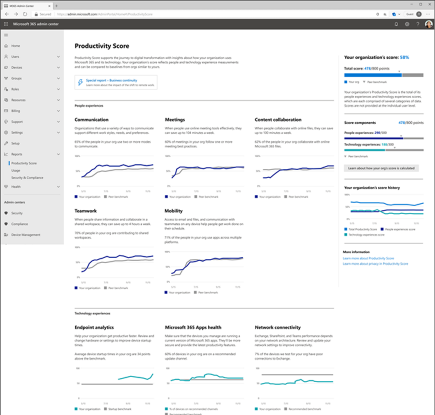Open the app launcher waffle icon
The height and width of the screenshot is (415, 435).
pyautogui.click(x=6, y=24)
